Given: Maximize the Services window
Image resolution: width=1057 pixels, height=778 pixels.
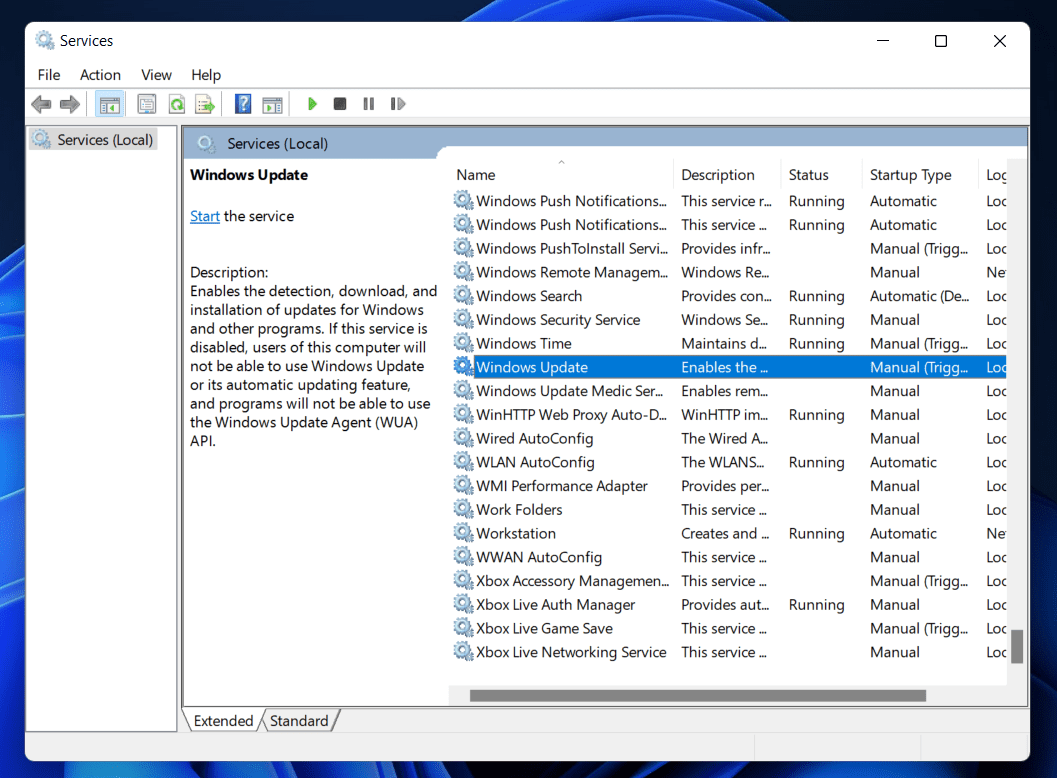Looking at the screenshot, I should tap(941, 41).
